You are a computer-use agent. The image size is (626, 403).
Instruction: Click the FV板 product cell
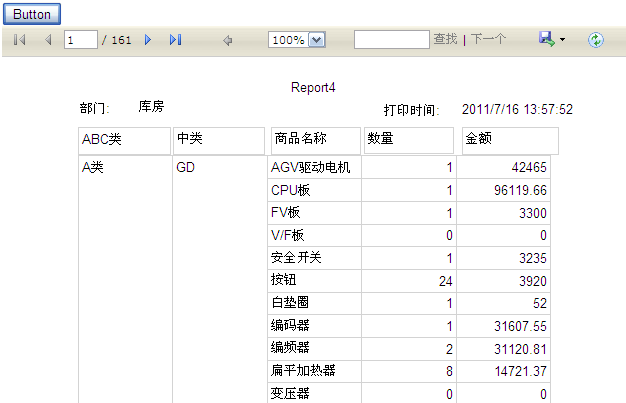pos(314,213)
